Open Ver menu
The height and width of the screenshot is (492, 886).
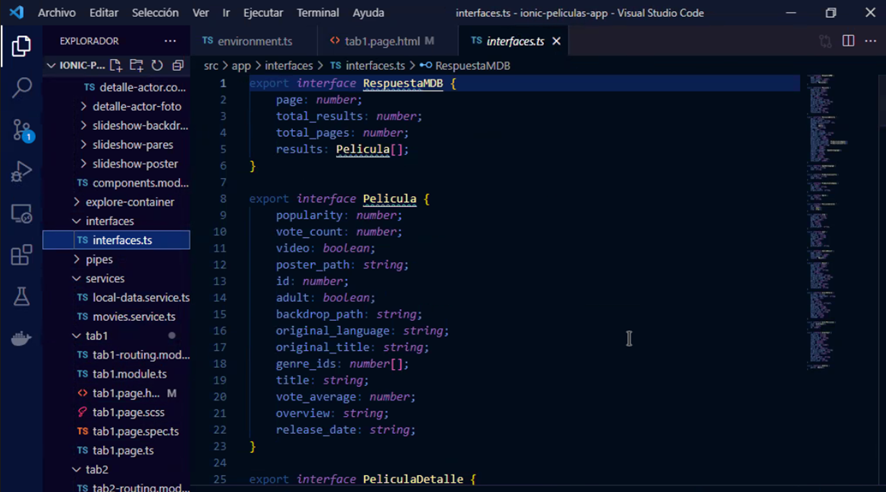tap(201, 12)
